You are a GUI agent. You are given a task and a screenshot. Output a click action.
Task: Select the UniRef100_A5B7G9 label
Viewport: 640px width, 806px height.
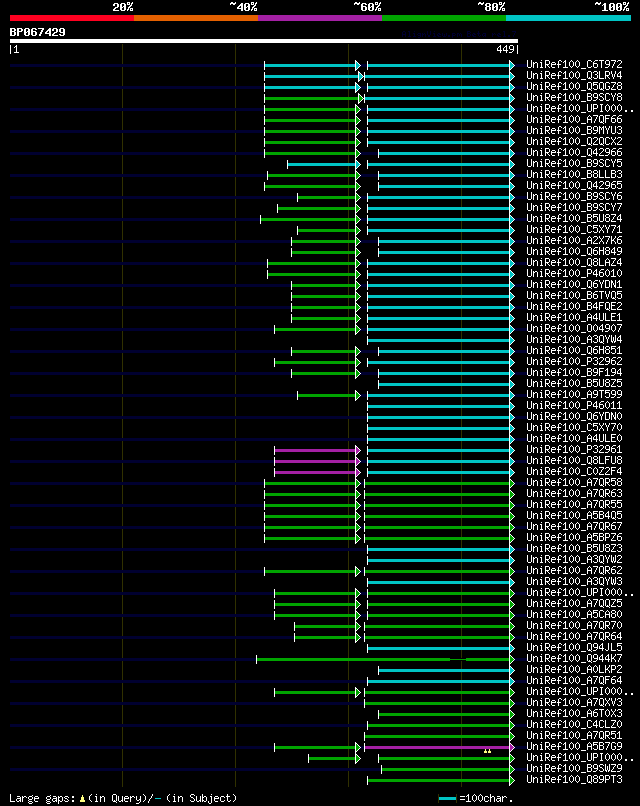coord(574,746)
